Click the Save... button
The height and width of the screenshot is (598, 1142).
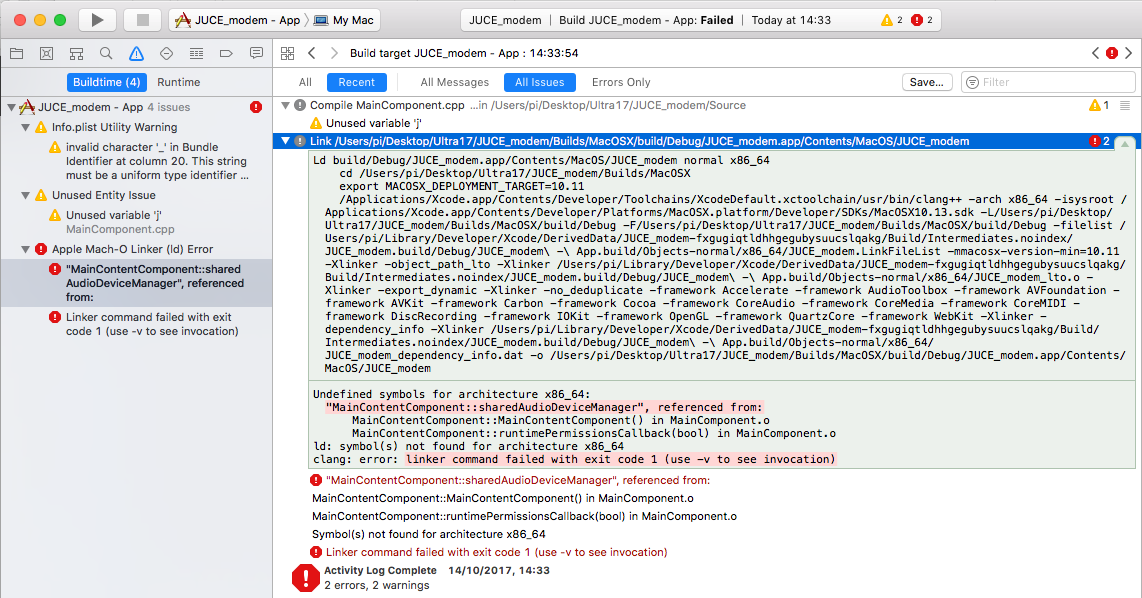pos(926,82)
